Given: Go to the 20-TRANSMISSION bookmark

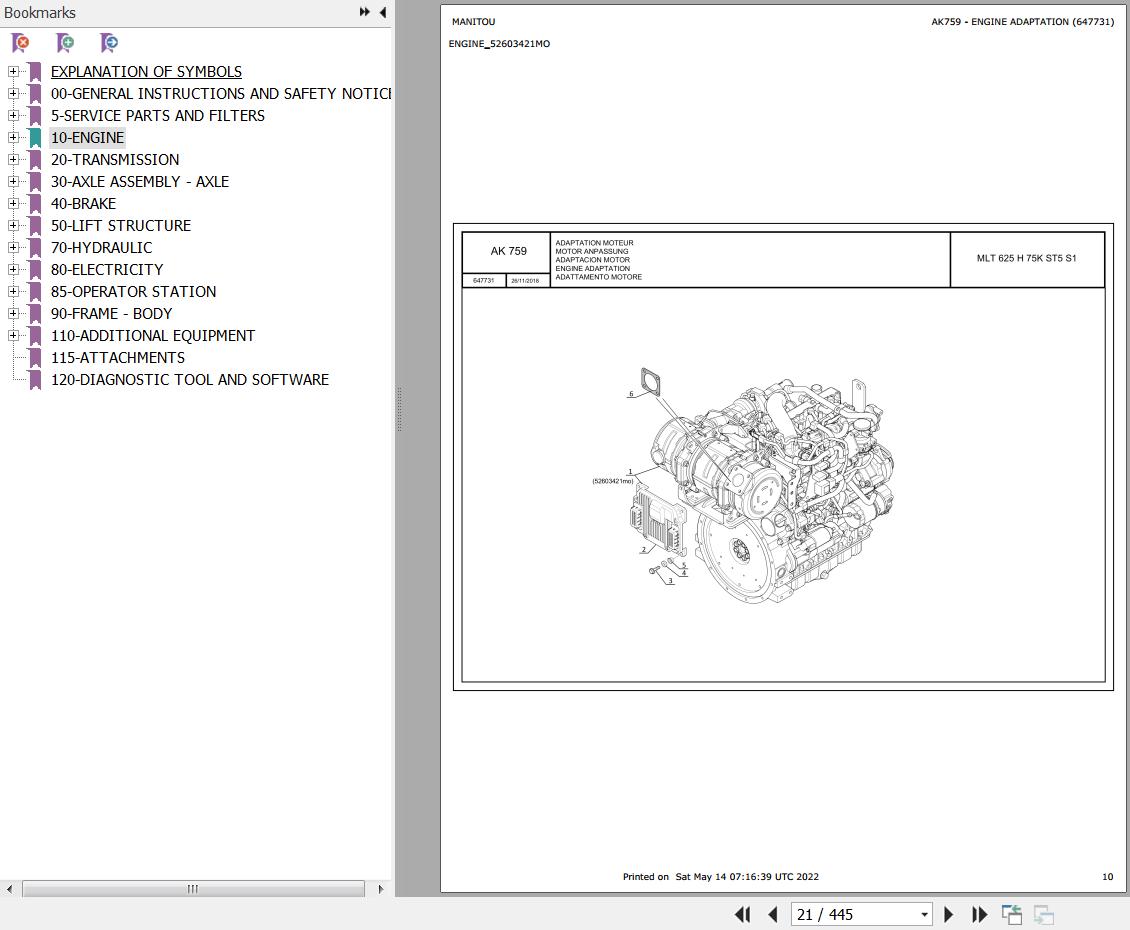Looking at the screenshot, I should [x=115, y=159].
